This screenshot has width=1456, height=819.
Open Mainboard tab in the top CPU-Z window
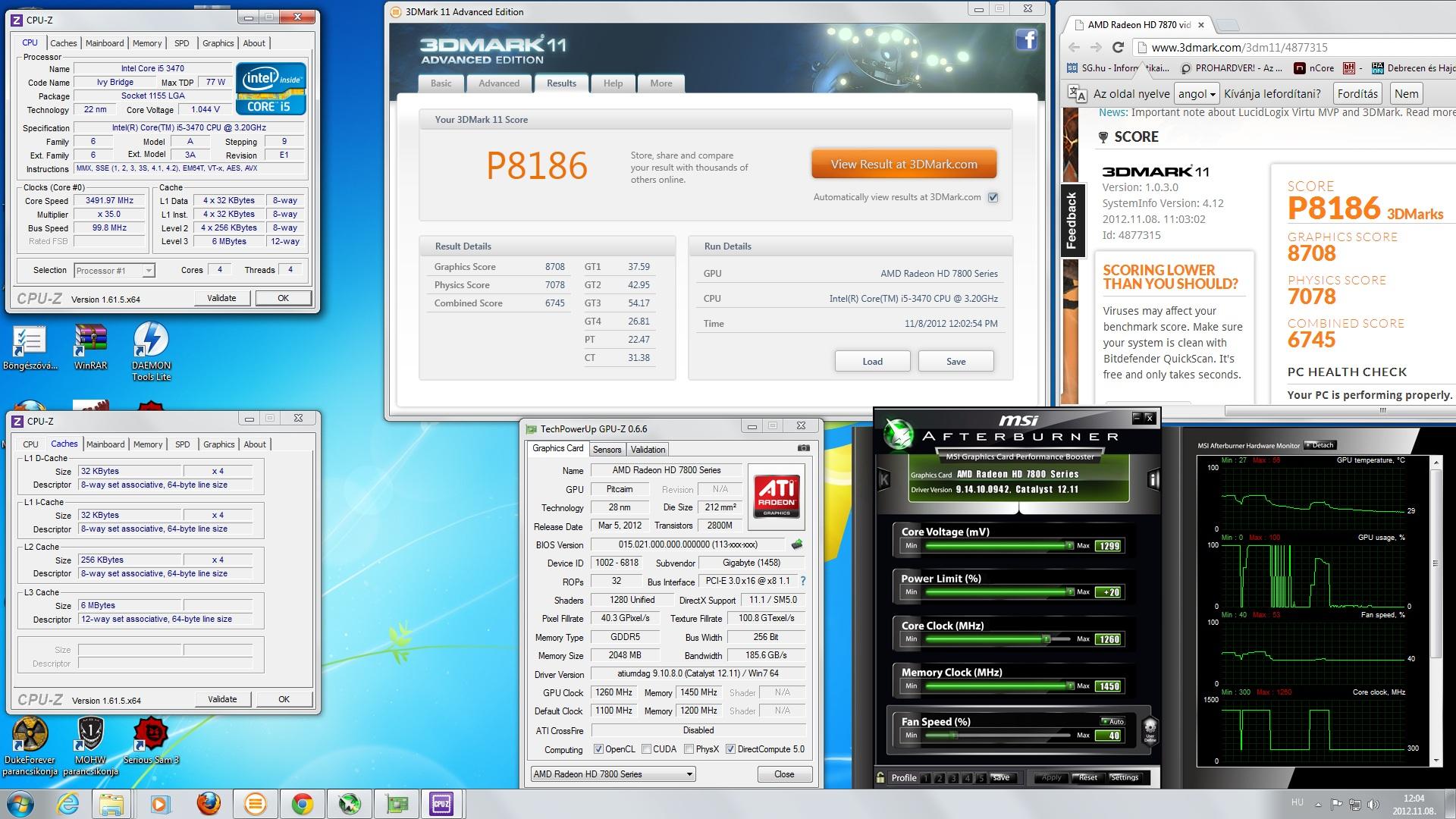pyautogui.click(x=105, y=43)
